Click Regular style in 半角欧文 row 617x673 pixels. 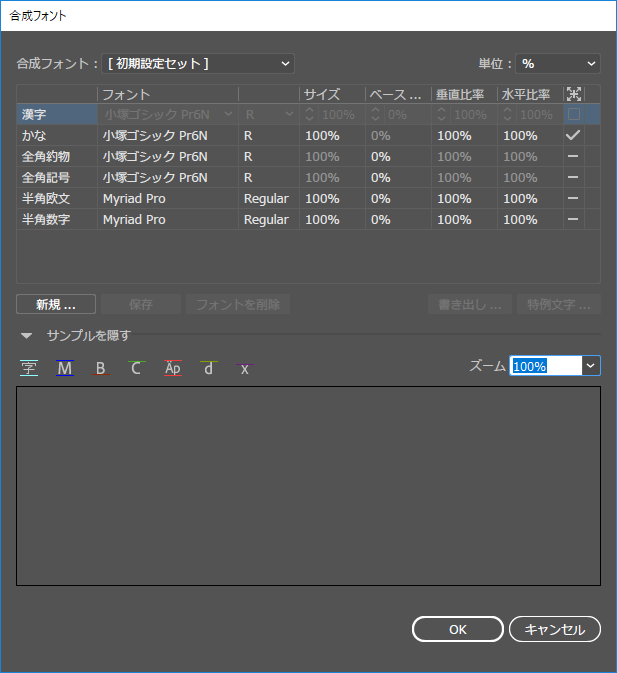(266, 199)
